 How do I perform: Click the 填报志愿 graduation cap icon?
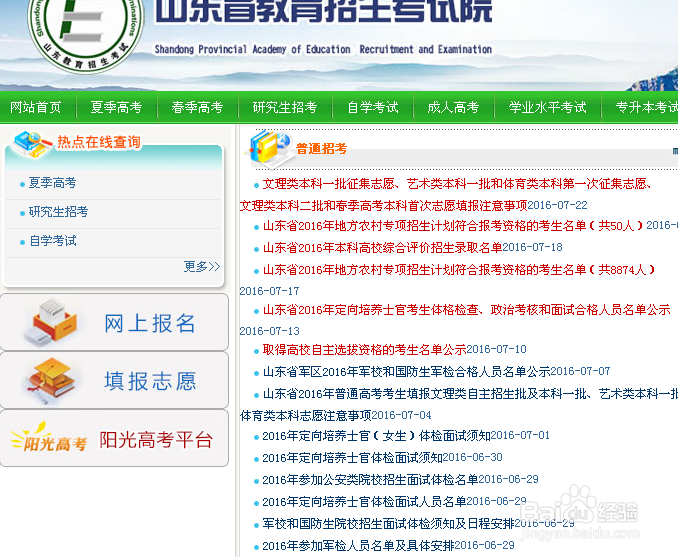[x=51, y=380]
